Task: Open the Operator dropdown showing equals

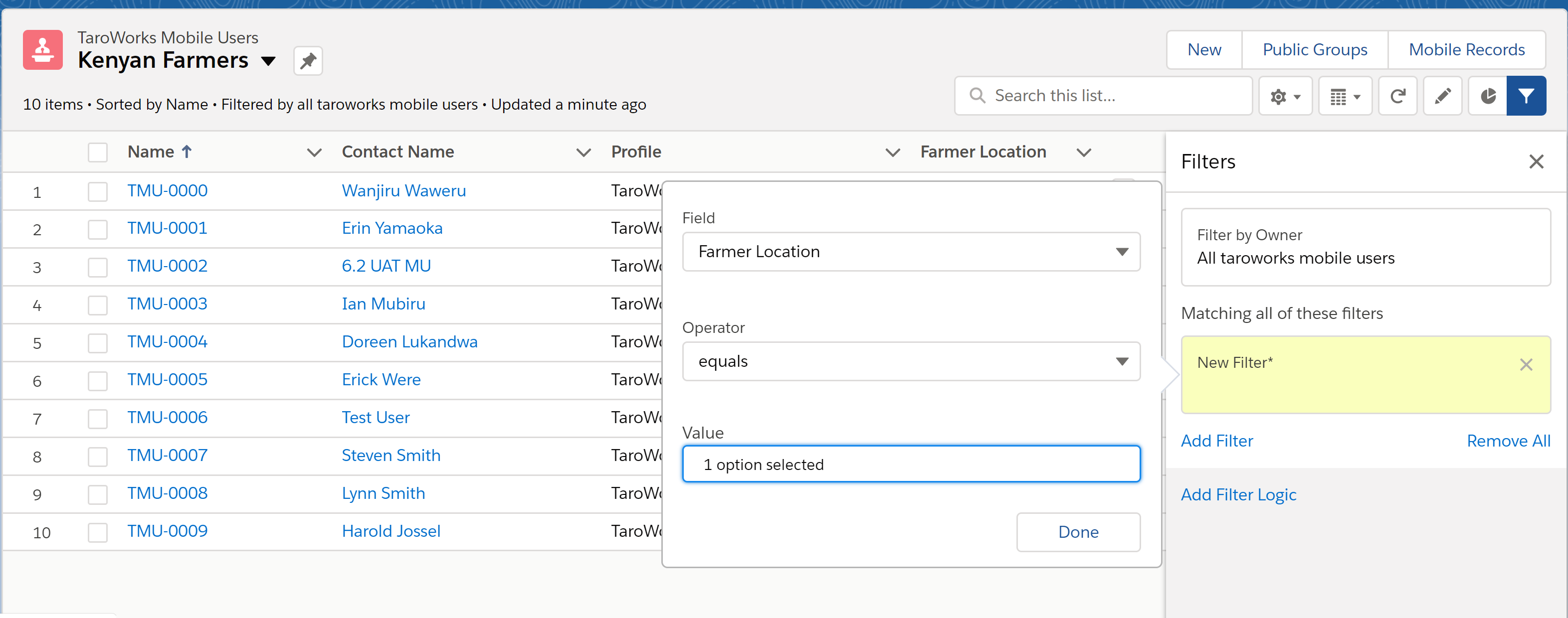Action: [911, 361]
